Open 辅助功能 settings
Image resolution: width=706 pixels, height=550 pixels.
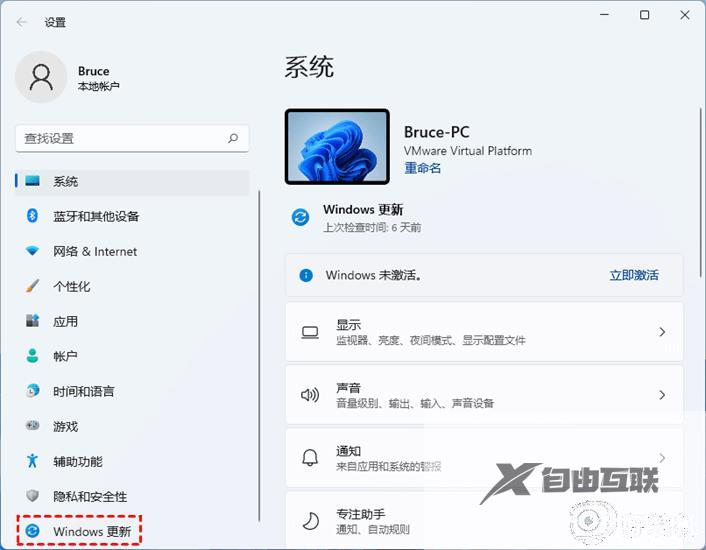(132, 461)
